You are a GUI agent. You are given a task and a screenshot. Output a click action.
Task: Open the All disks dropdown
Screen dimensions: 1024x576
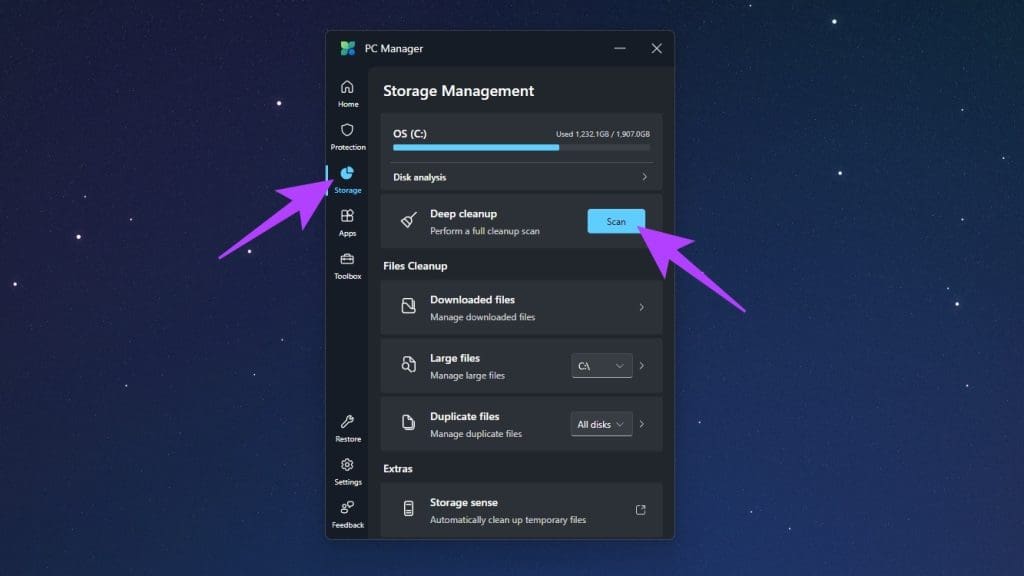point(601,424)
